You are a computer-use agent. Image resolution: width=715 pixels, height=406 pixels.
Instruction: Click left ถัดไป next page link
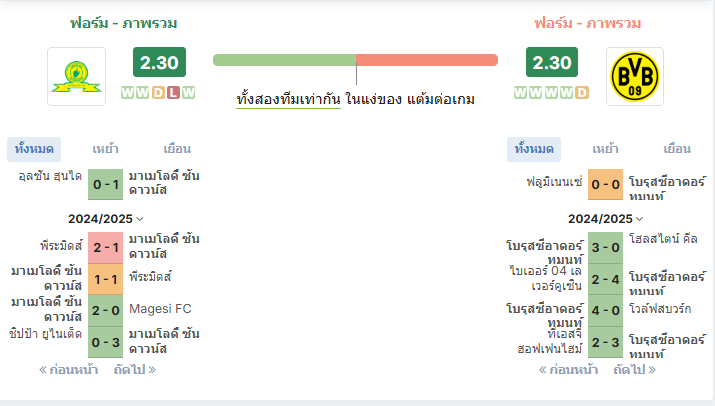(x=135, y=370)
